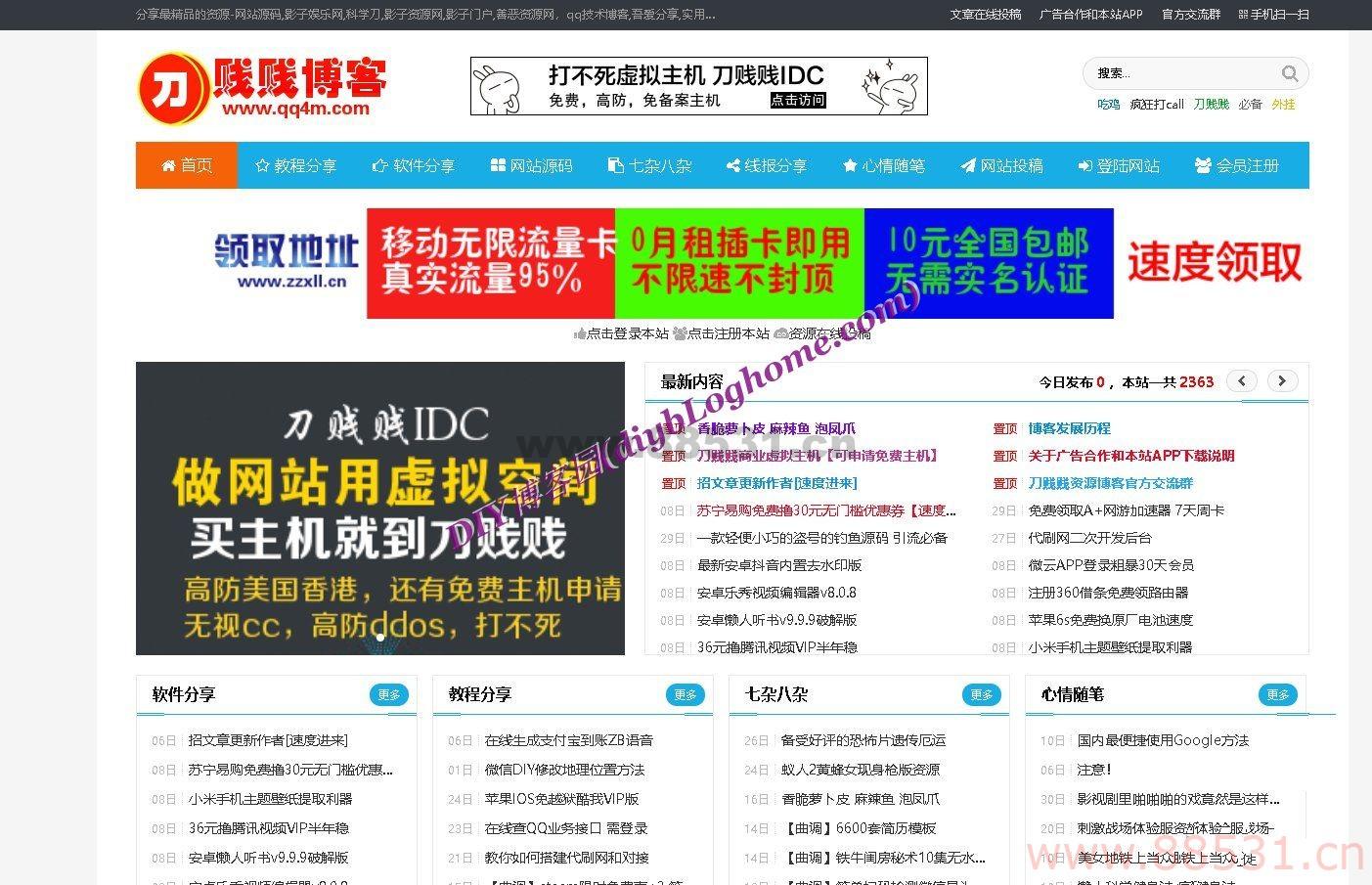The image size is (1372, 885).
Task: Open 微信DIY修改地理位置方法 post
Action: (x=565, y=770)
